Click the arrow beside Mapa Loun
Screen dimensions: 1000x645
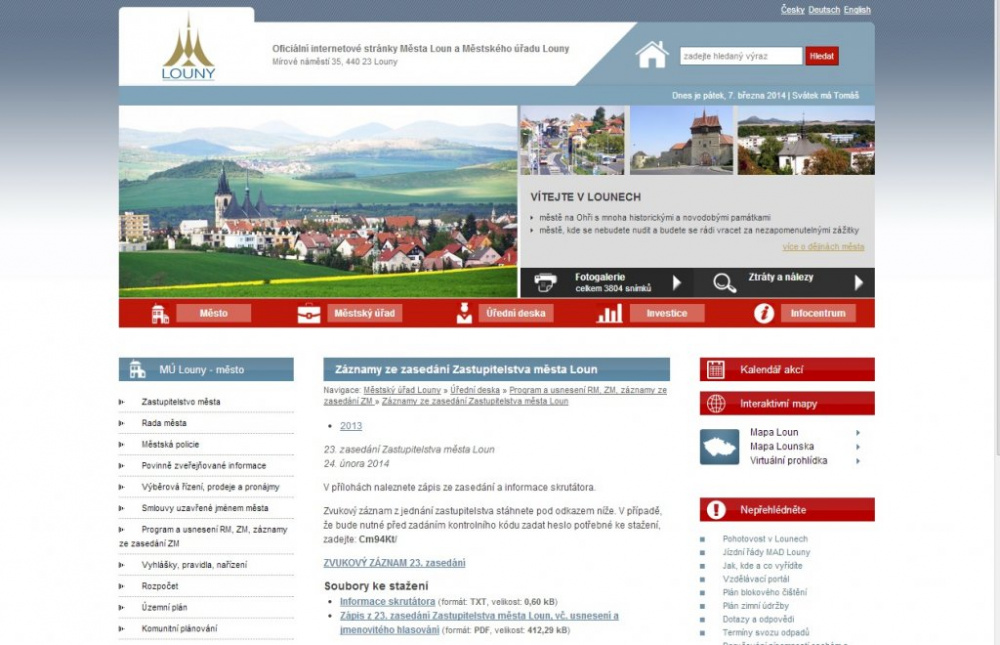pos(858,433)
